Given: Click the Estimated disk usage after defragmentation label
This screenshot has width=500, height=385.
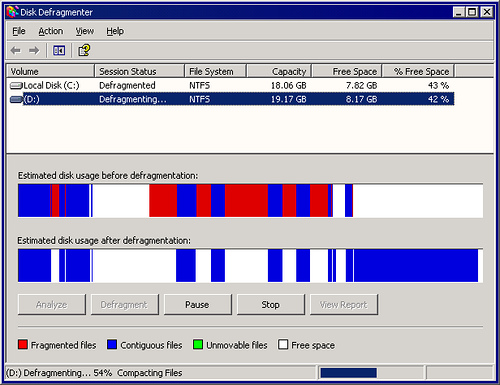Looking at the screenshot, I should click(104, 240).
